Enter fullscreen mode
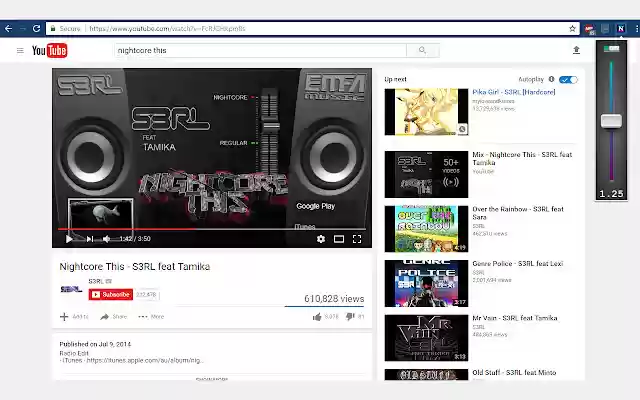 (x=357, y=239)
